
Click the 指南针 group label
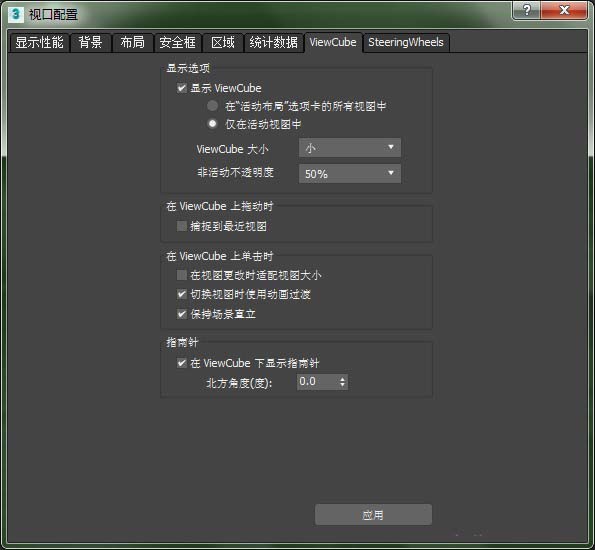pos(182,342)
